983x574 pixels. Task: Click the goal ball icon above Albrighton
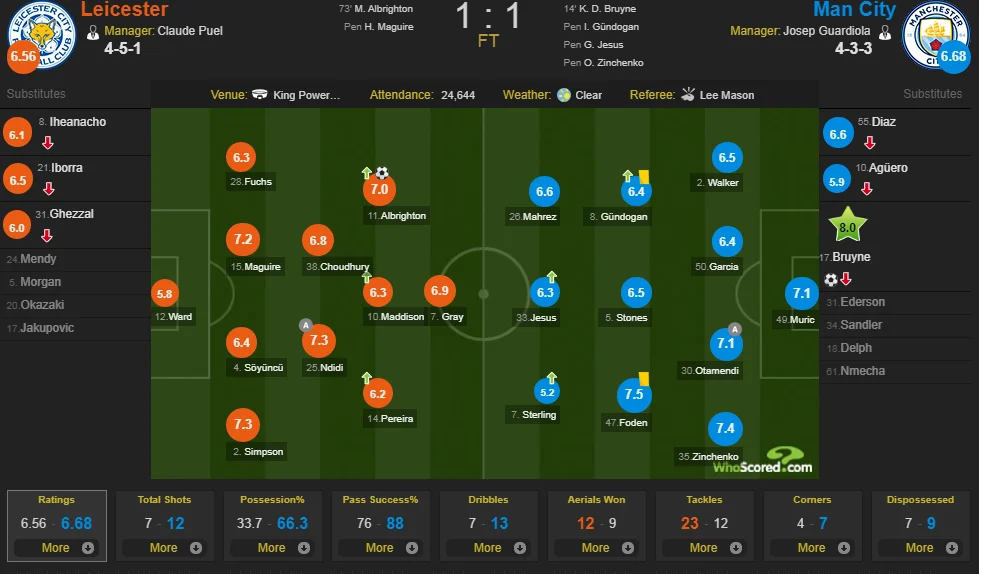pyautogui.click(x=382, y=173)
